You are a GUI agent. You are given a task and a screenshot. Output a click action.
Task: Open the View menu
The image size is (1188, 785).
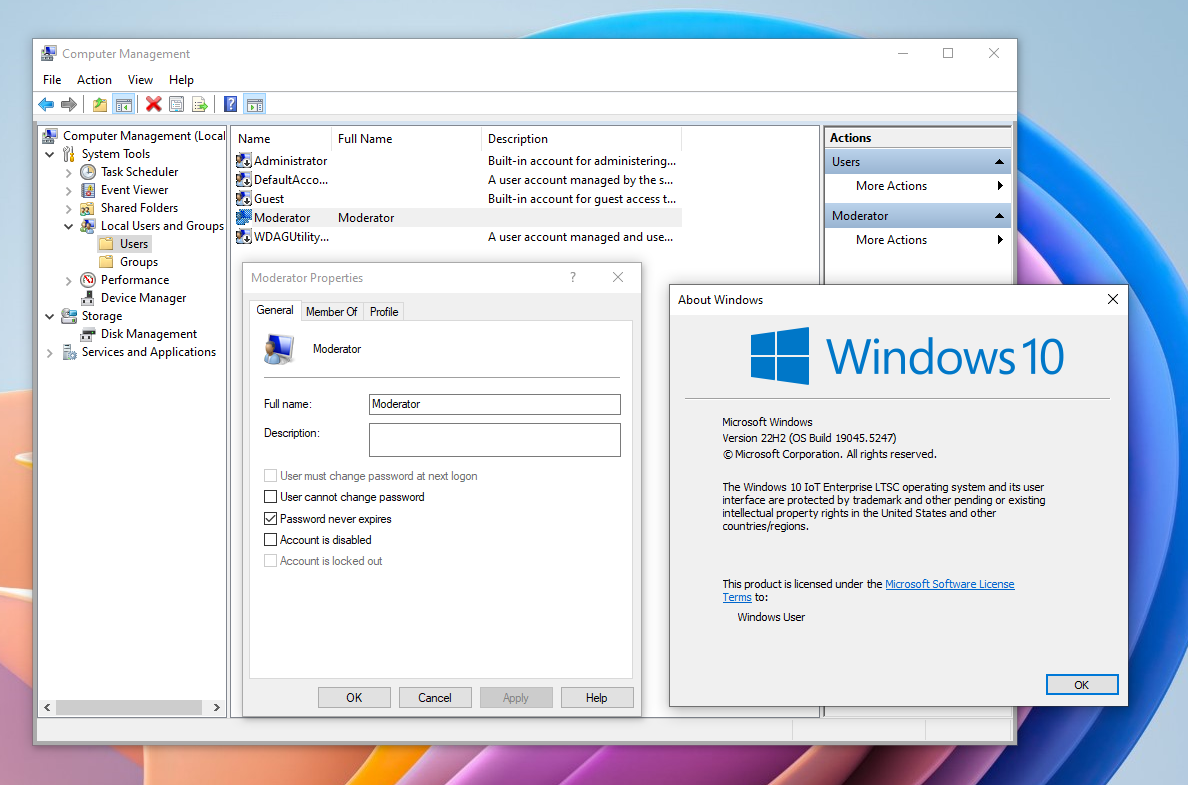pos(140,80)
